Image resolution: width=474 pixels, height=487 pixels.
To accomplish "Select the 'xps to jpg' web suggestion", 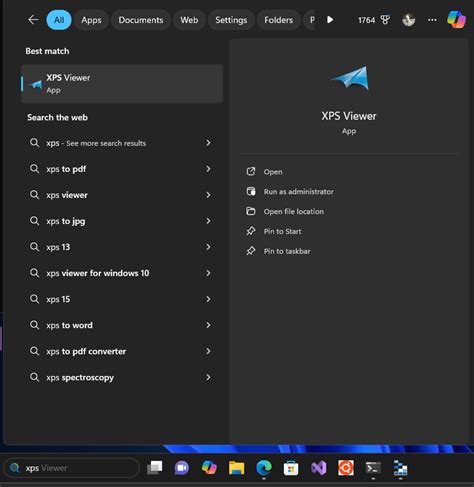I will point(121,221).
